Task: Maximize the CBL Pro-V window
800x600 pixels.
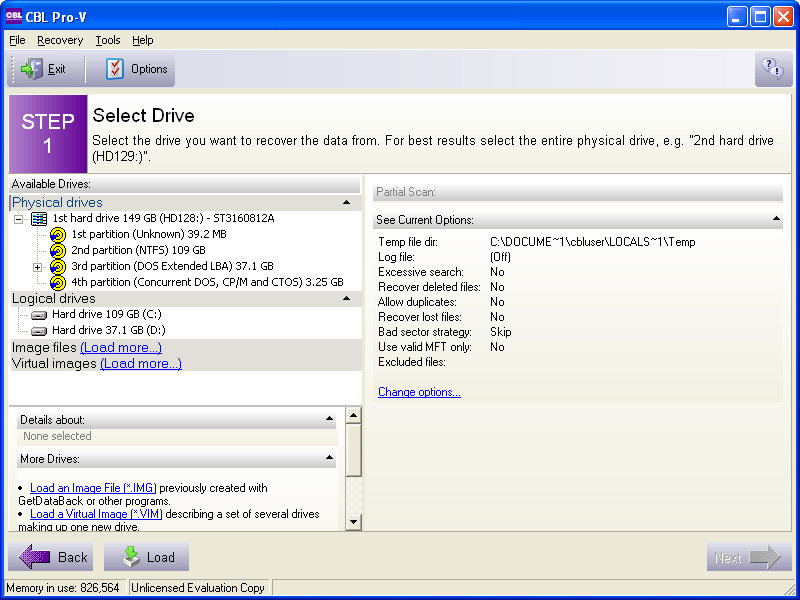Action: pyautogui.click(x=760, y=17)
